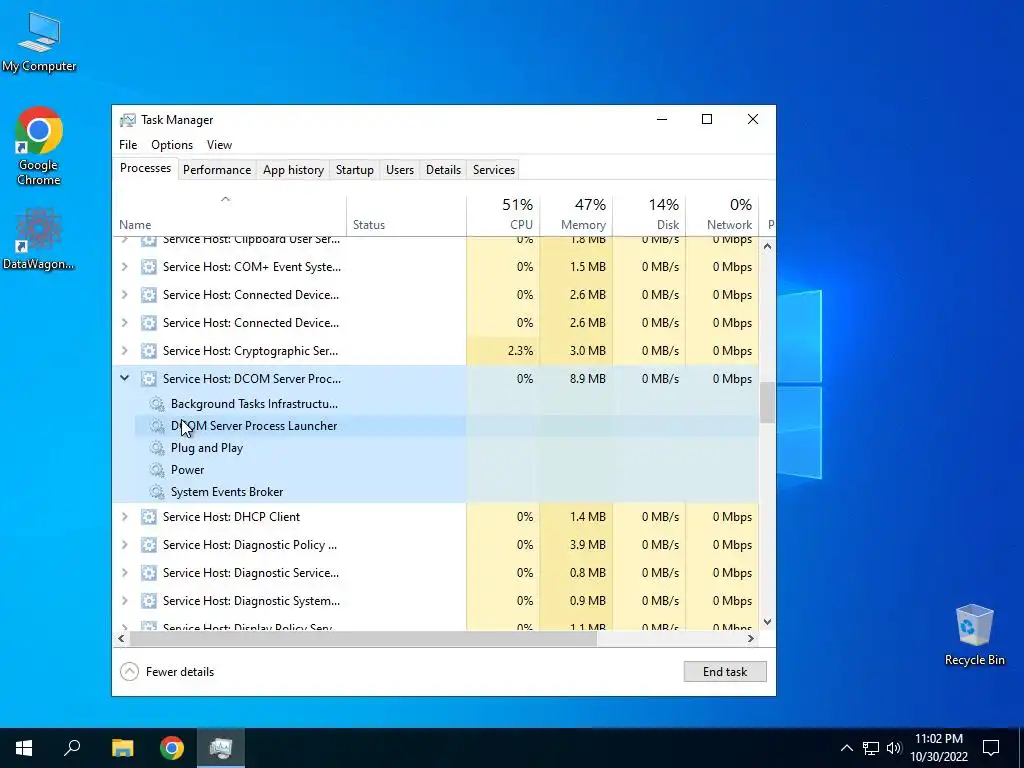The image size is (1024, 768).
Task: Launch Chrome from the taskbar
Action: point(172,748)
